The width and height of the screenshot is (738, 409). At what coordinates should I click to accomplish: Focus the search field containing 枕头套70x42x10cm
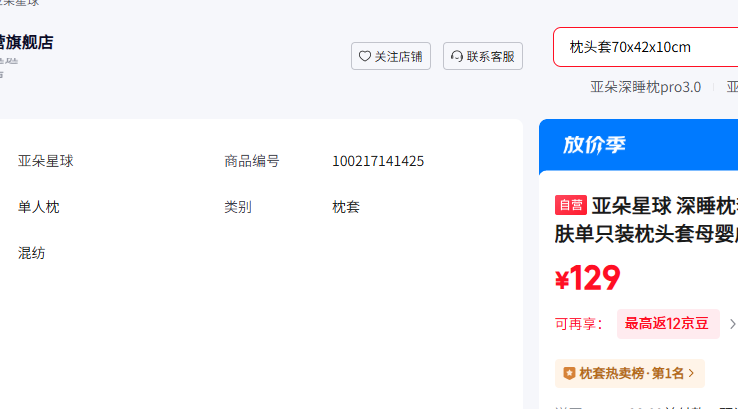[646, 47]
